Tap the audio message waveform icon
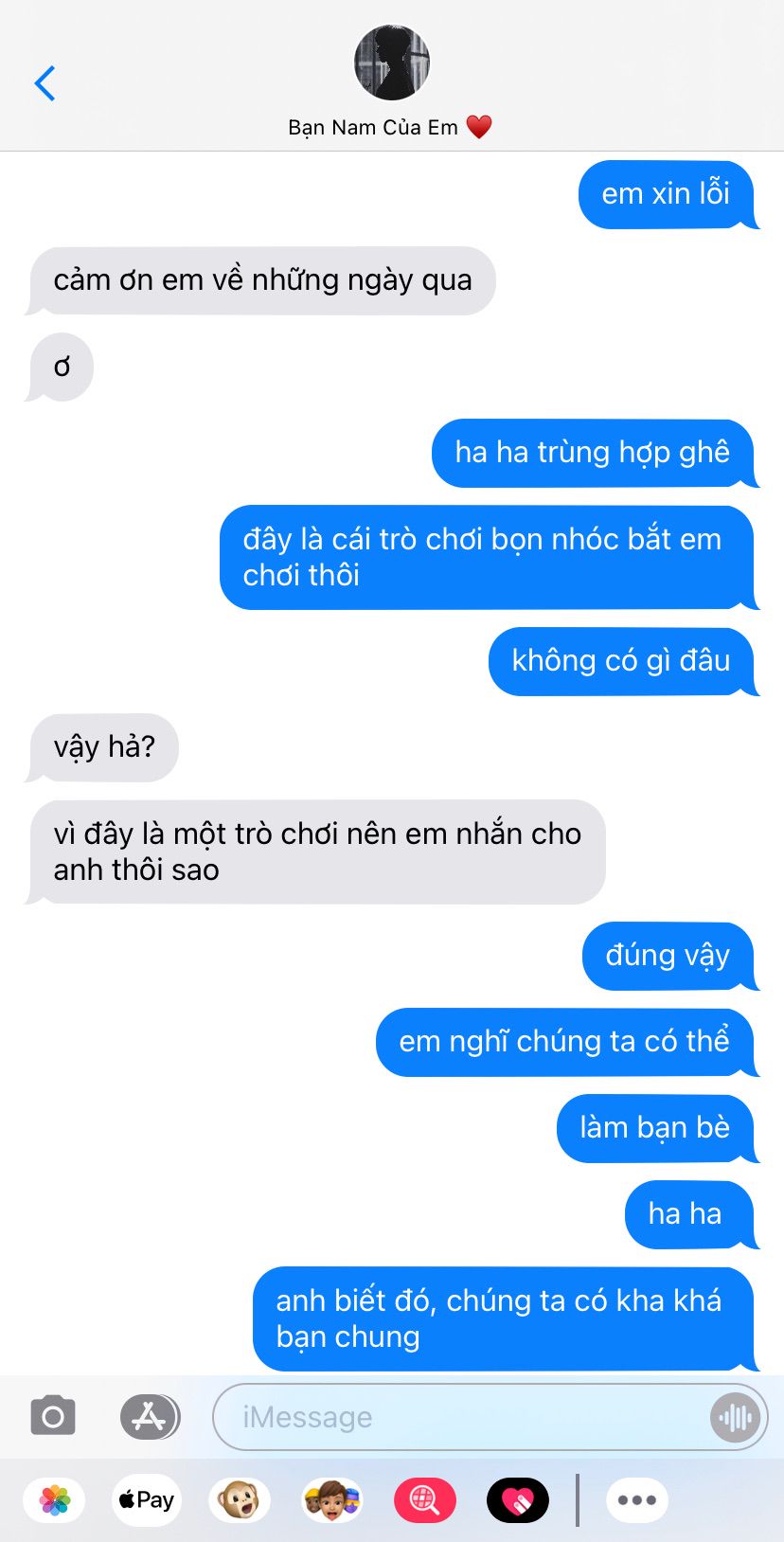 click(735, 1417)
